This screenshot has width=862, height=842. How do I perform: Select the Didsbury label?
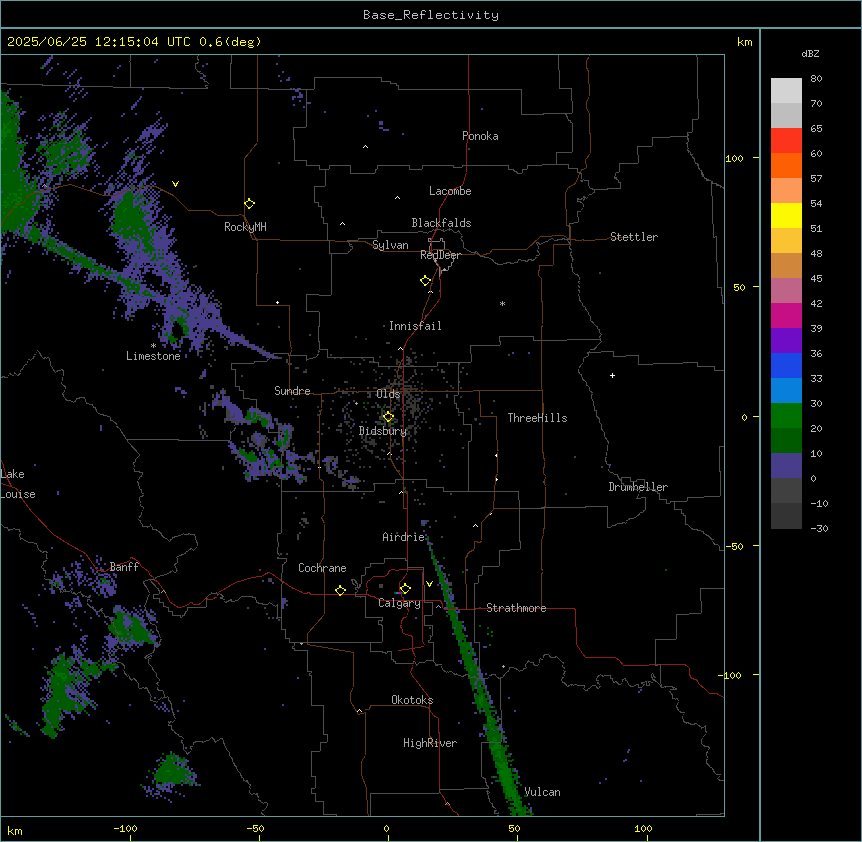tap(383, 431)
